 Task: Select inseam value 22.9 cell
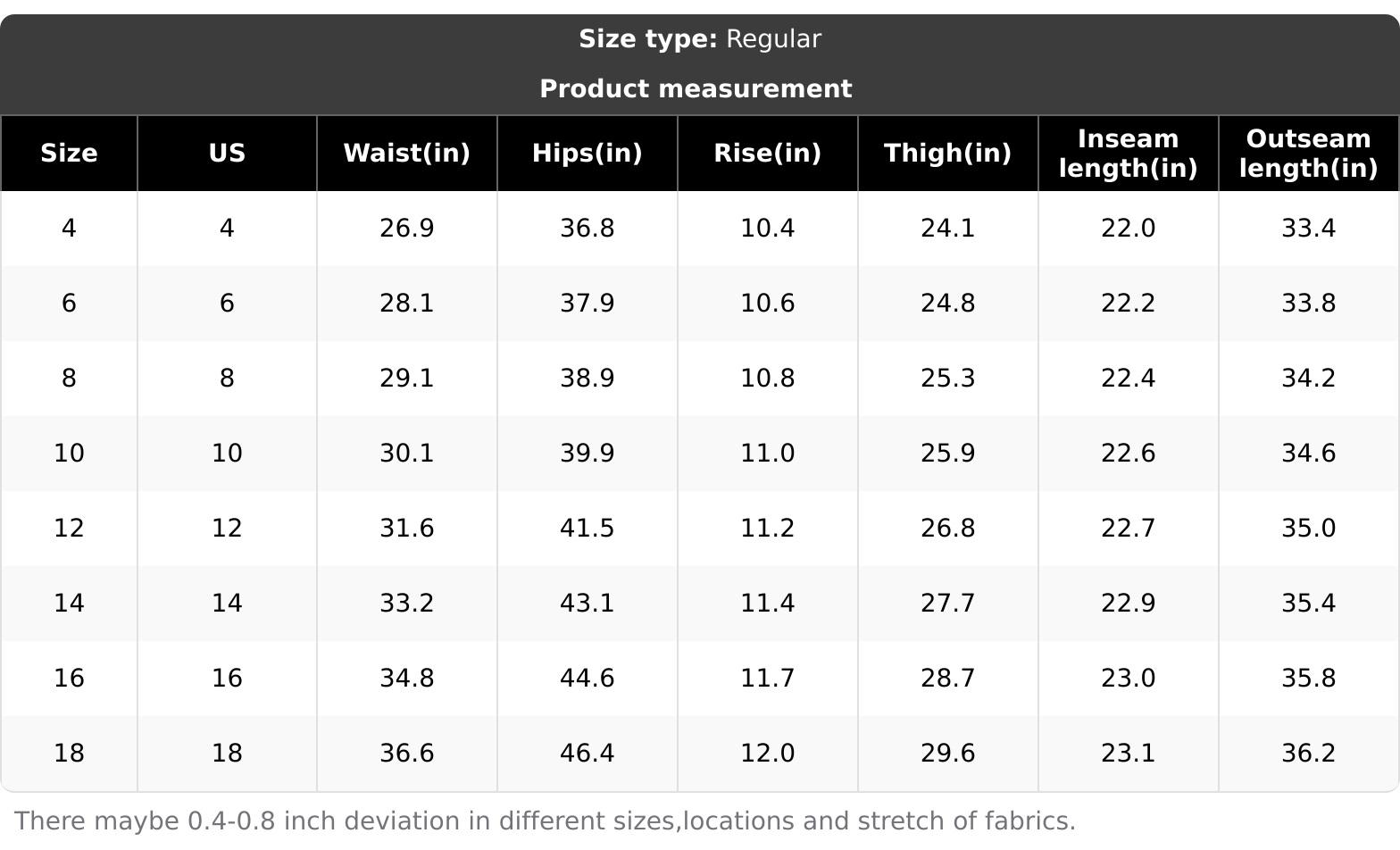click(1128, 604)
